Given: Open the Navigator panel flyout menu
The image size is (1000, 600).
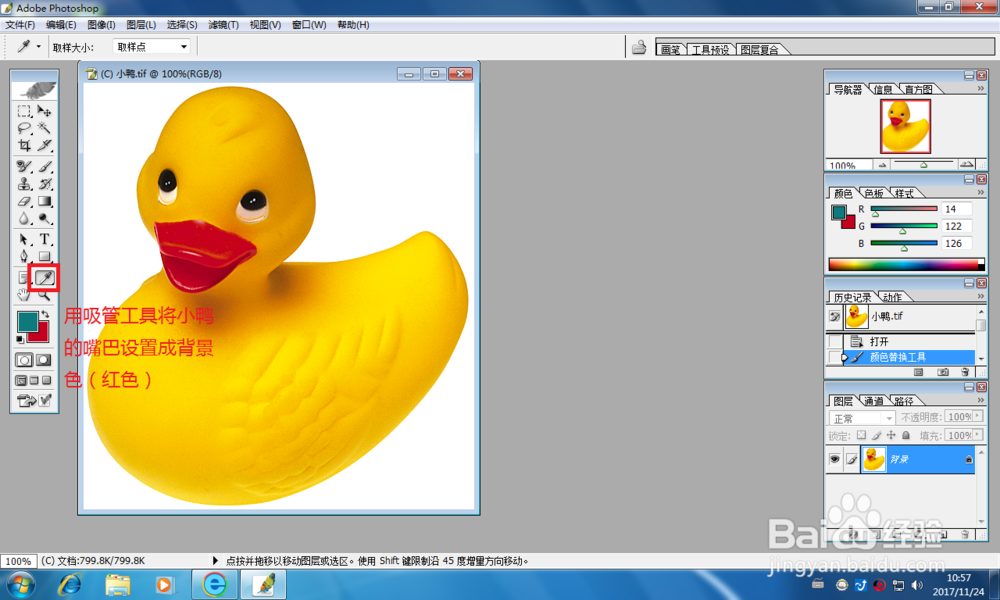Looking at the screenshot, I should click(981, 89).
